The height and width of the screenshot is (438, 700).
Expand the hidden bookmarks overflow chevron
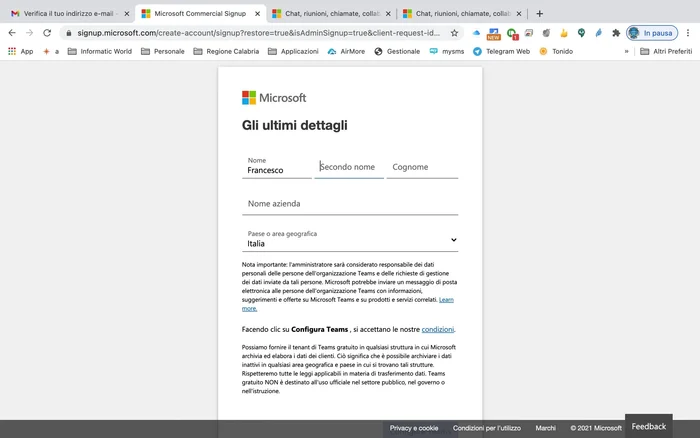(627, 51)
